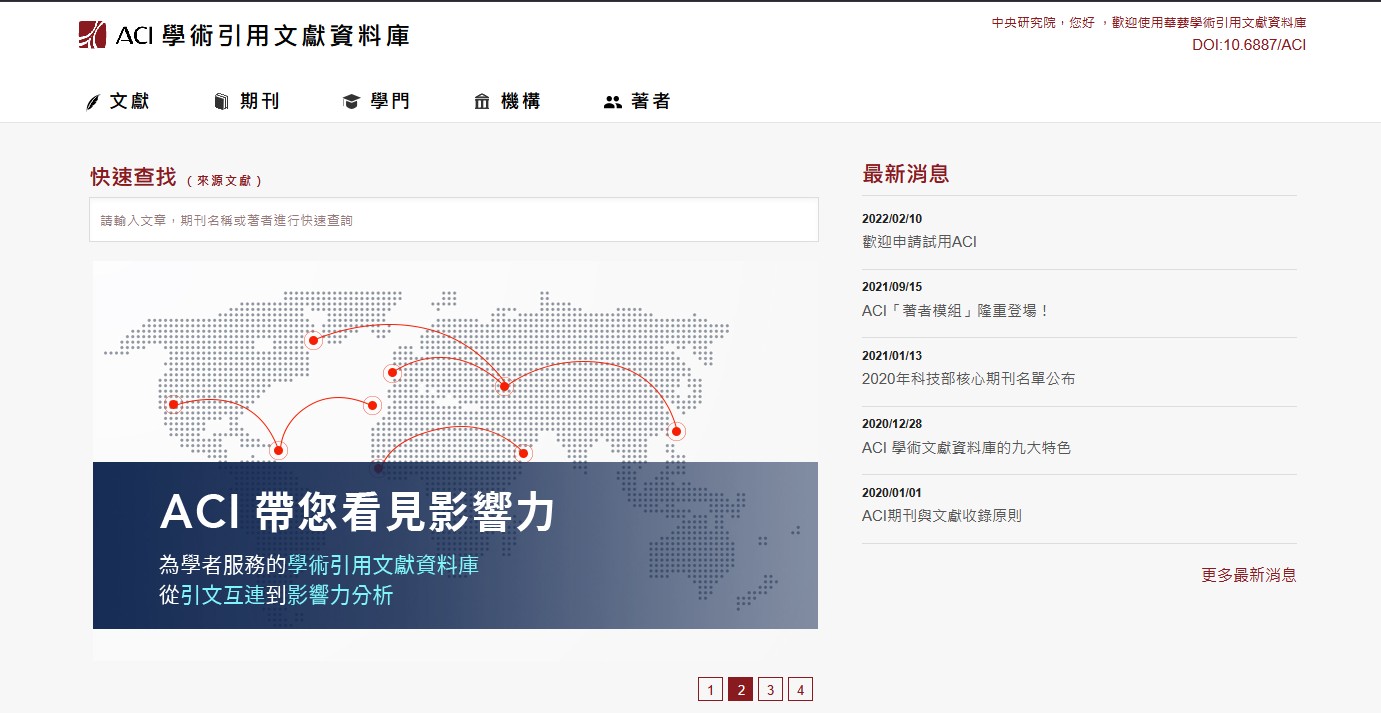Go to carousel slide 4
The image size is (1381, 713).
(800, 689)
